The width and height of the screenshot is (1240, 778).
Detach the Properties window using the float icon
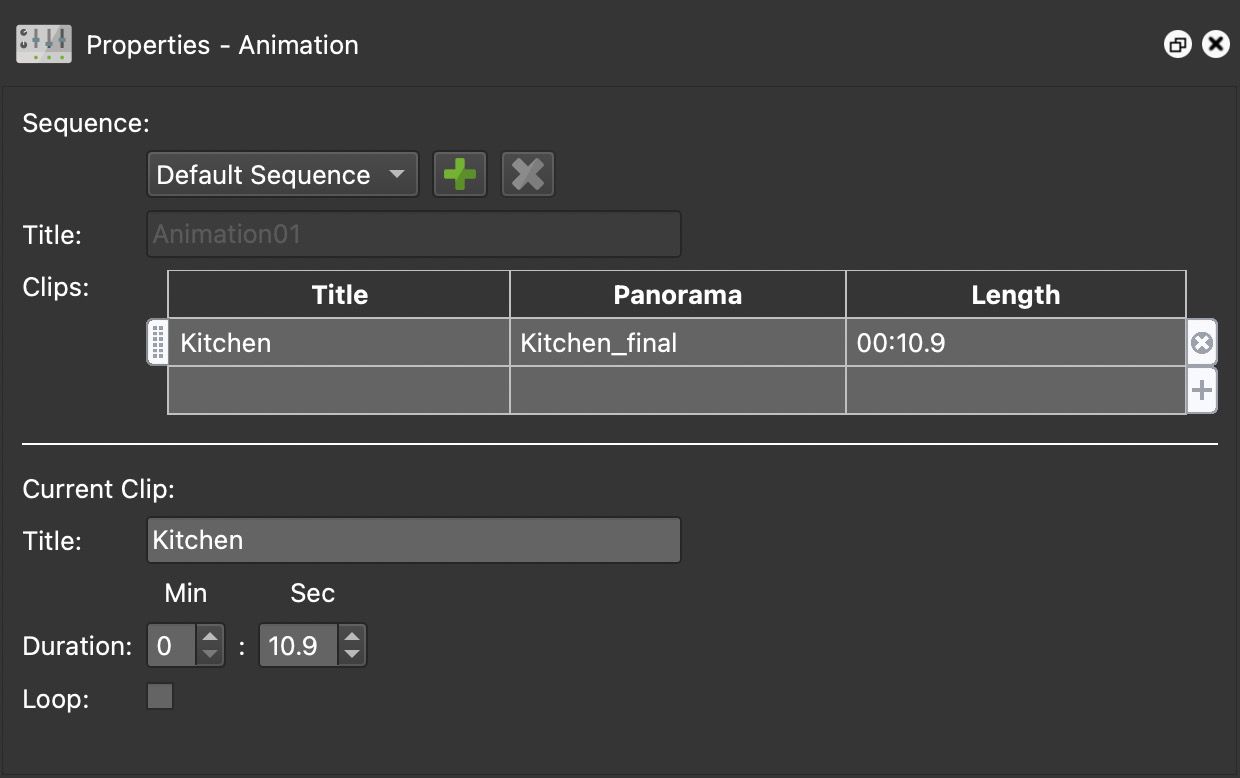click(1177, 44)
